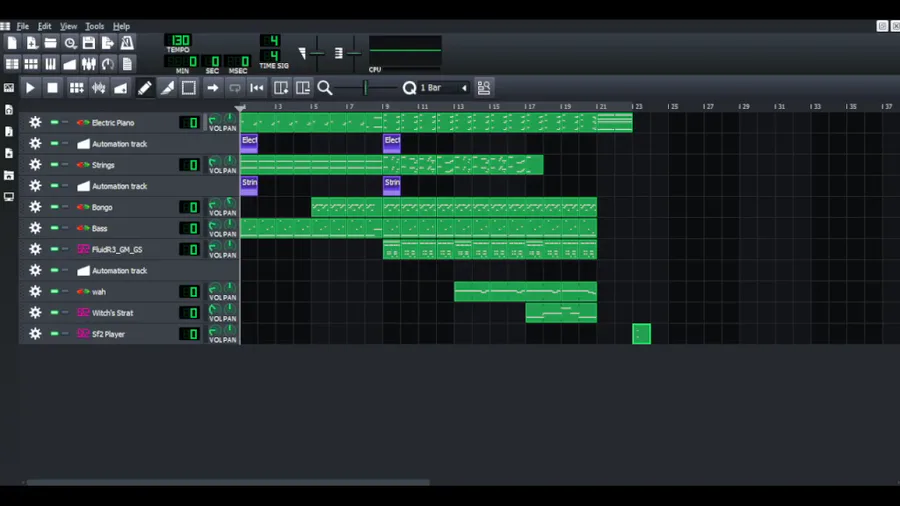Screen dimensions: 900x506
Task: Adjust the horizontal zoom slider
Action: point(366,88)
